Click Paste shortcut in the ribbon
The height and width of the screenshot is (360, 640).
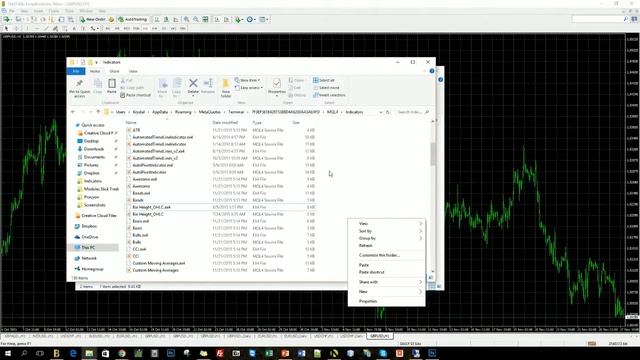(x=136, y=95)
